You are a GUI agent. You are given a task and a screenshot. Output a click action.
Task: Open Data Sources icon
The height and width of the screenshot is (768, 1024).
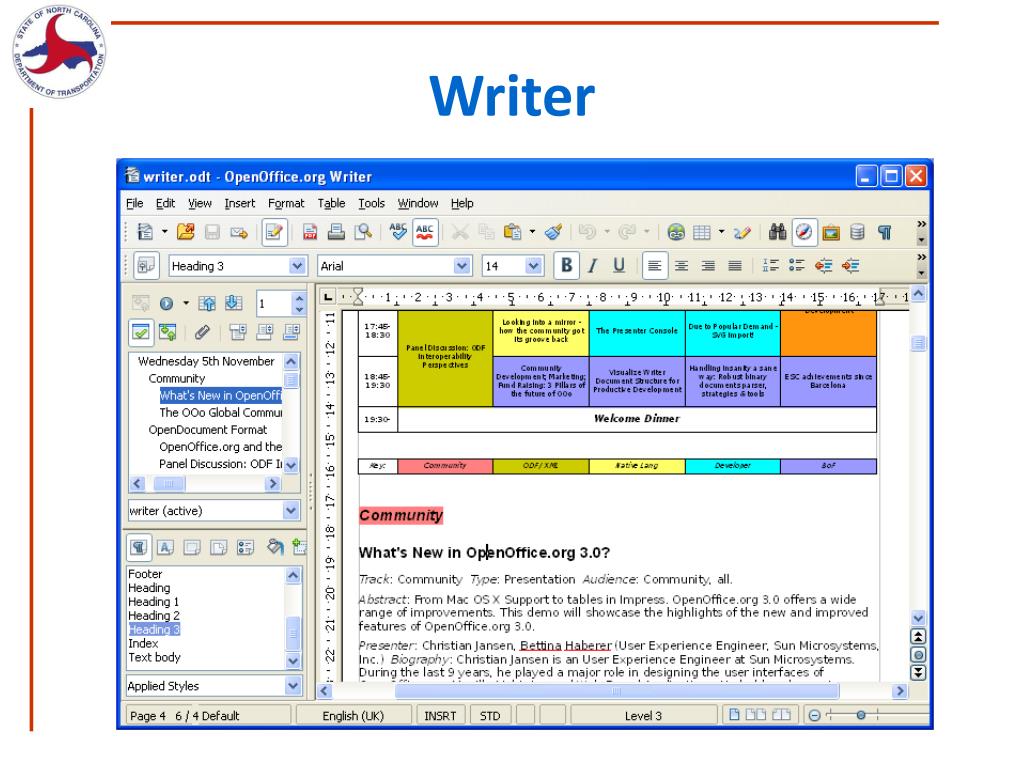point(857,232)
